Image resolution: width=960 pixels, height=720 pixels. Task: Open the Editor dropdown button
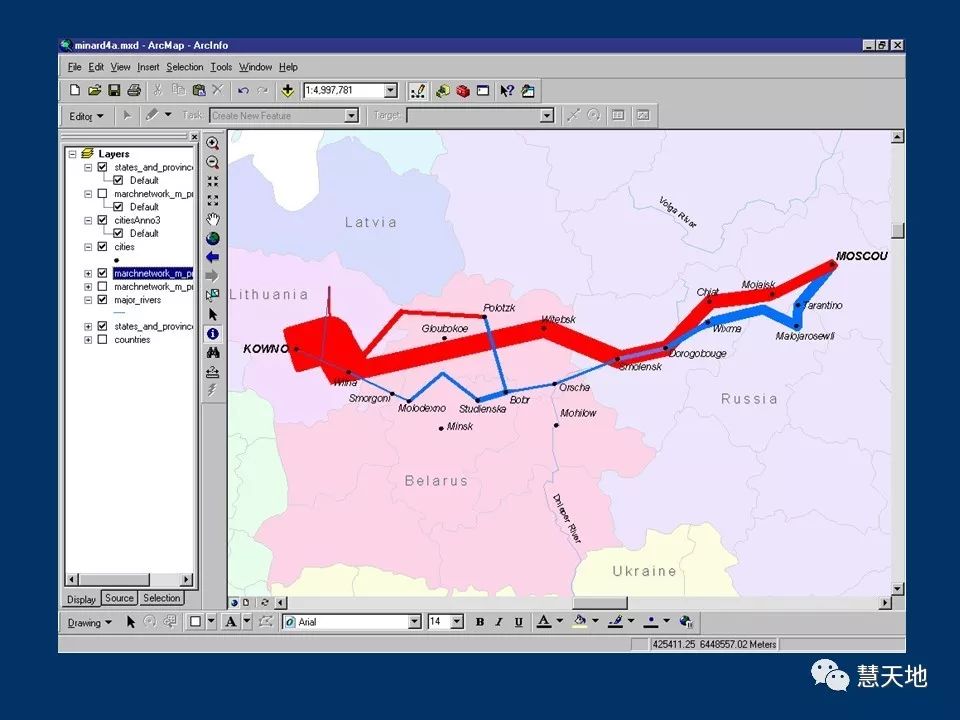point(87,116)
